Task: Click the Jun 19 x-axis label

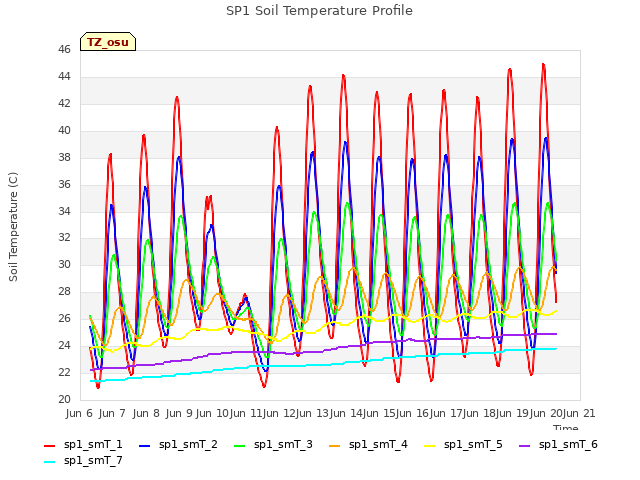Action: click(513, 413)
